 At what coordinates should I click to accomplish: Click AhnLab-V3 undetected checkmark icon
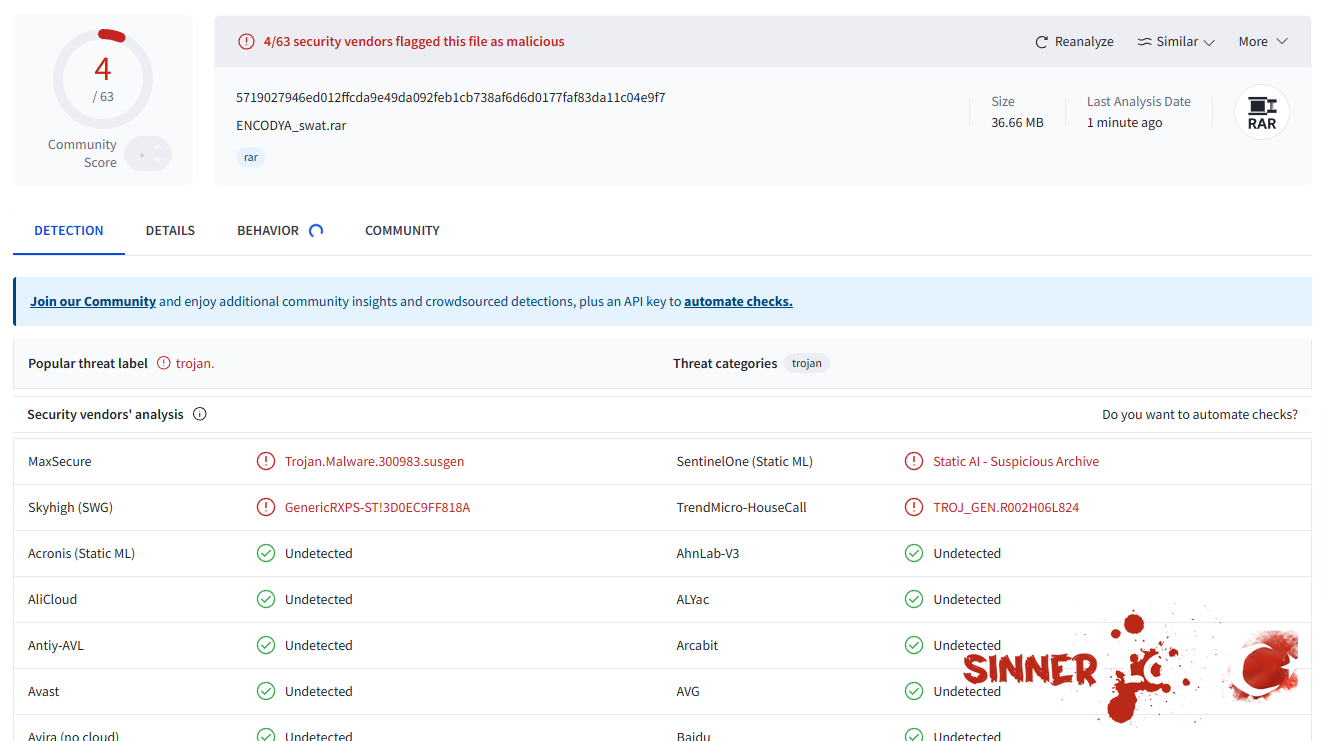pos(914,554)
